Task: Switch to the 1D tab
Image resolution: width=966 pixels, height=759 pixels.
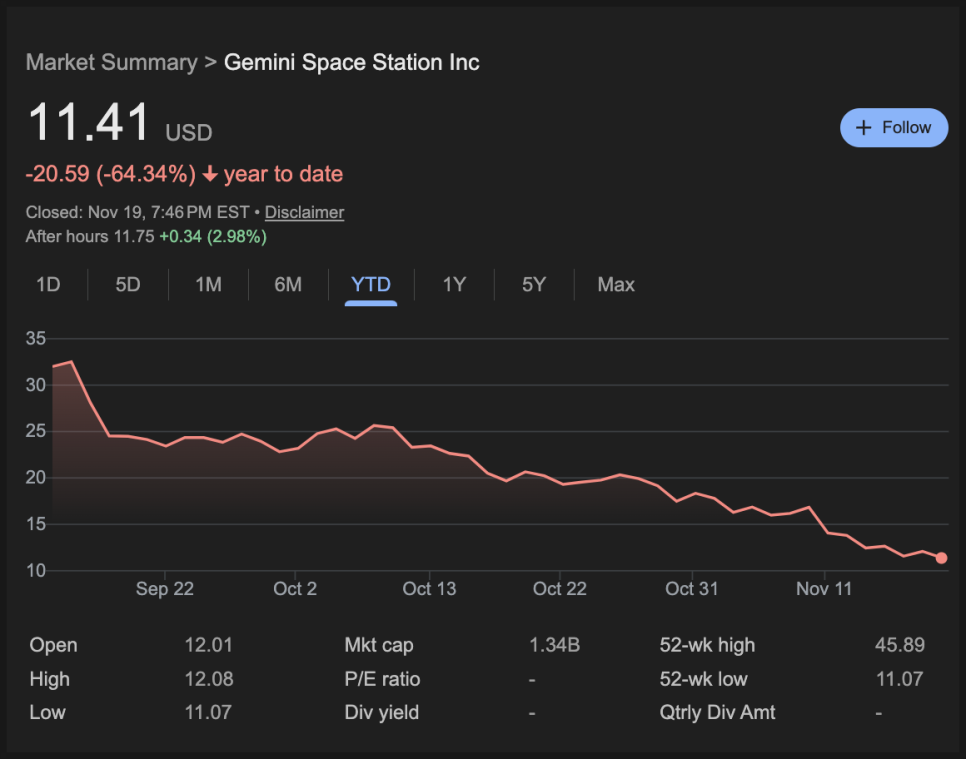Action: (x=48, y=285)
